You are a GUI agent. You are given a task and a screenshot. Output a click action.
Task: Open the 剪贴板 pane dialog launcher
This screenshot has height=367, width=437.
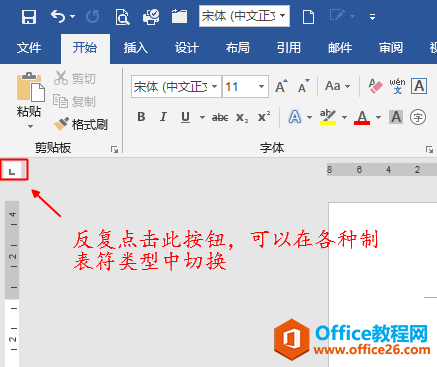pyautogui.click(x=115, y=150)
